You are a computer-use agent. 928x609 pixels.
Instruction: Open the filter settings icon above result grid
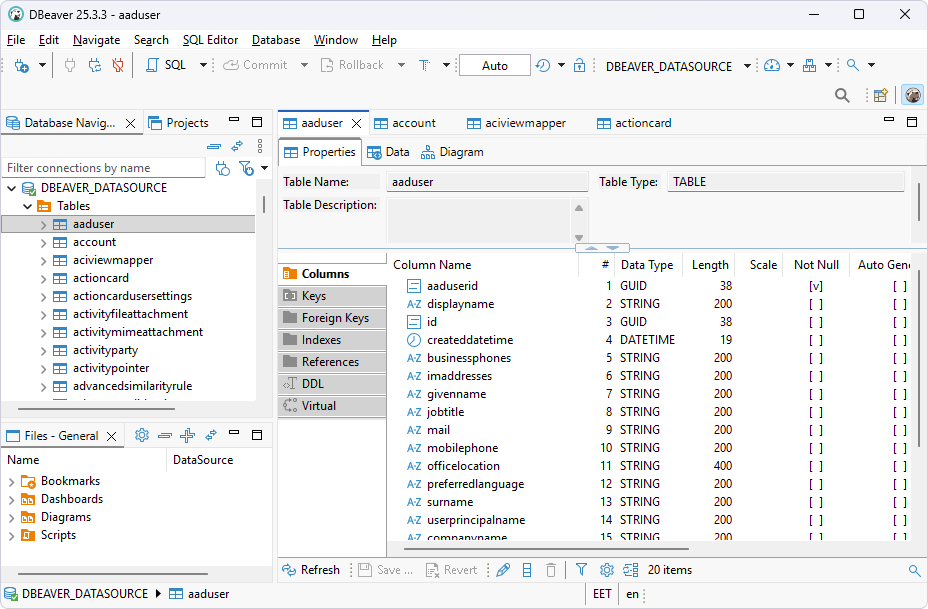(x=581, y=569)
